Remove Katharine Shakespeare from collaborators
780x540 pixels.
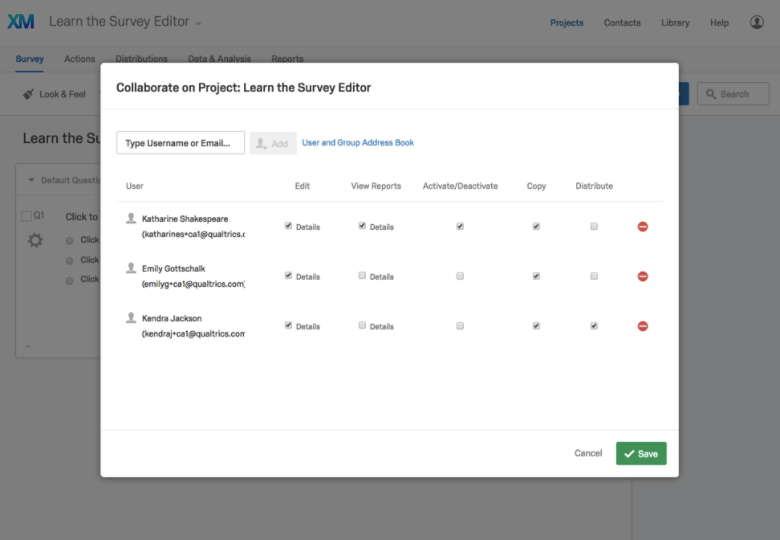pos(643,227)
